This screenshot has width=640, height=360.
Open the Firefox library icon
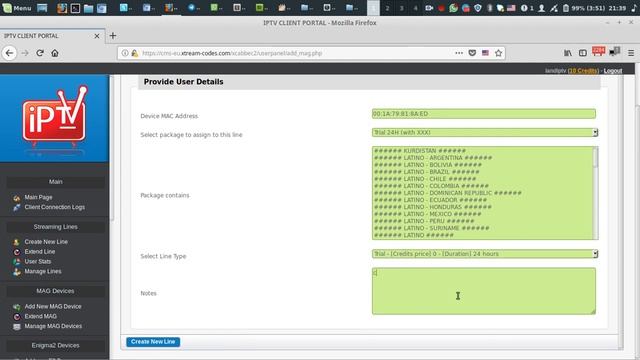[x=568, y=53]
